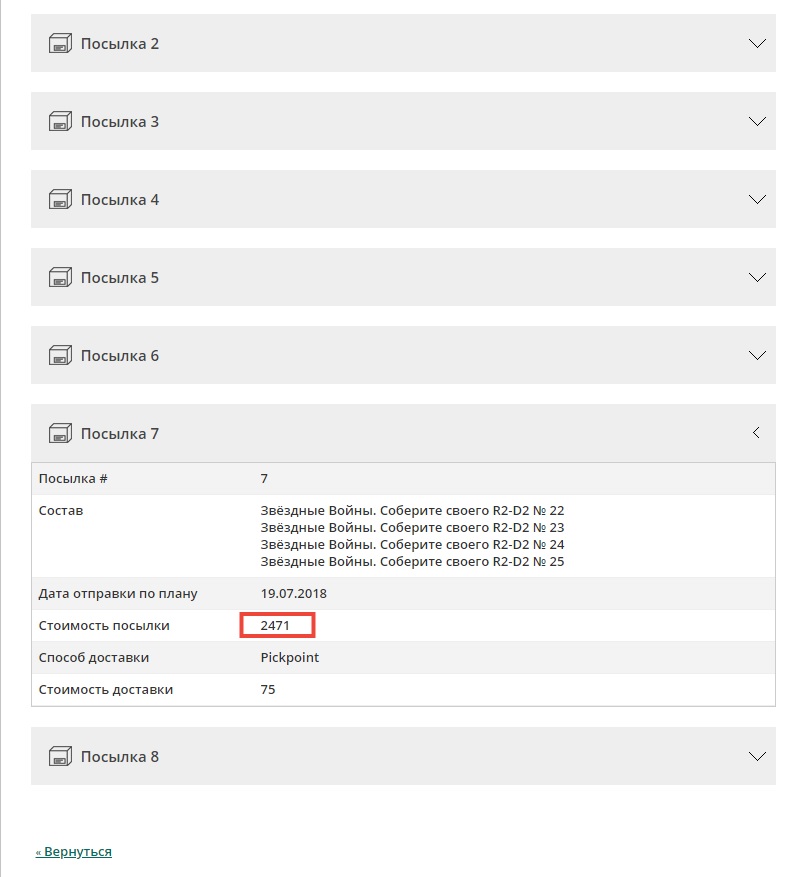Click the package icon beside Посылка 2

pyautogui.click(x=61, y=43)
